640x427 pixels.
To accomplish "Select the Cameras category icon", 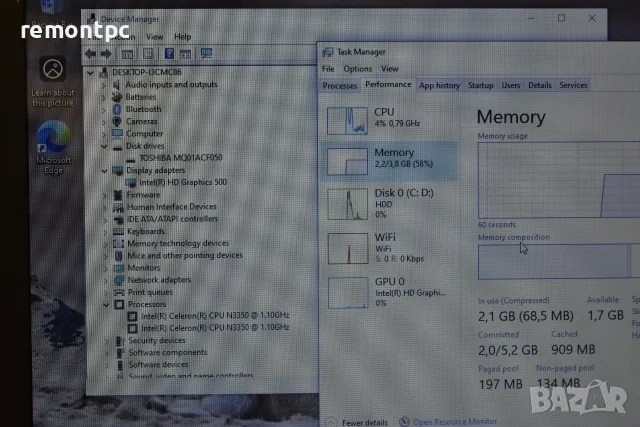I will pos(117,121).
